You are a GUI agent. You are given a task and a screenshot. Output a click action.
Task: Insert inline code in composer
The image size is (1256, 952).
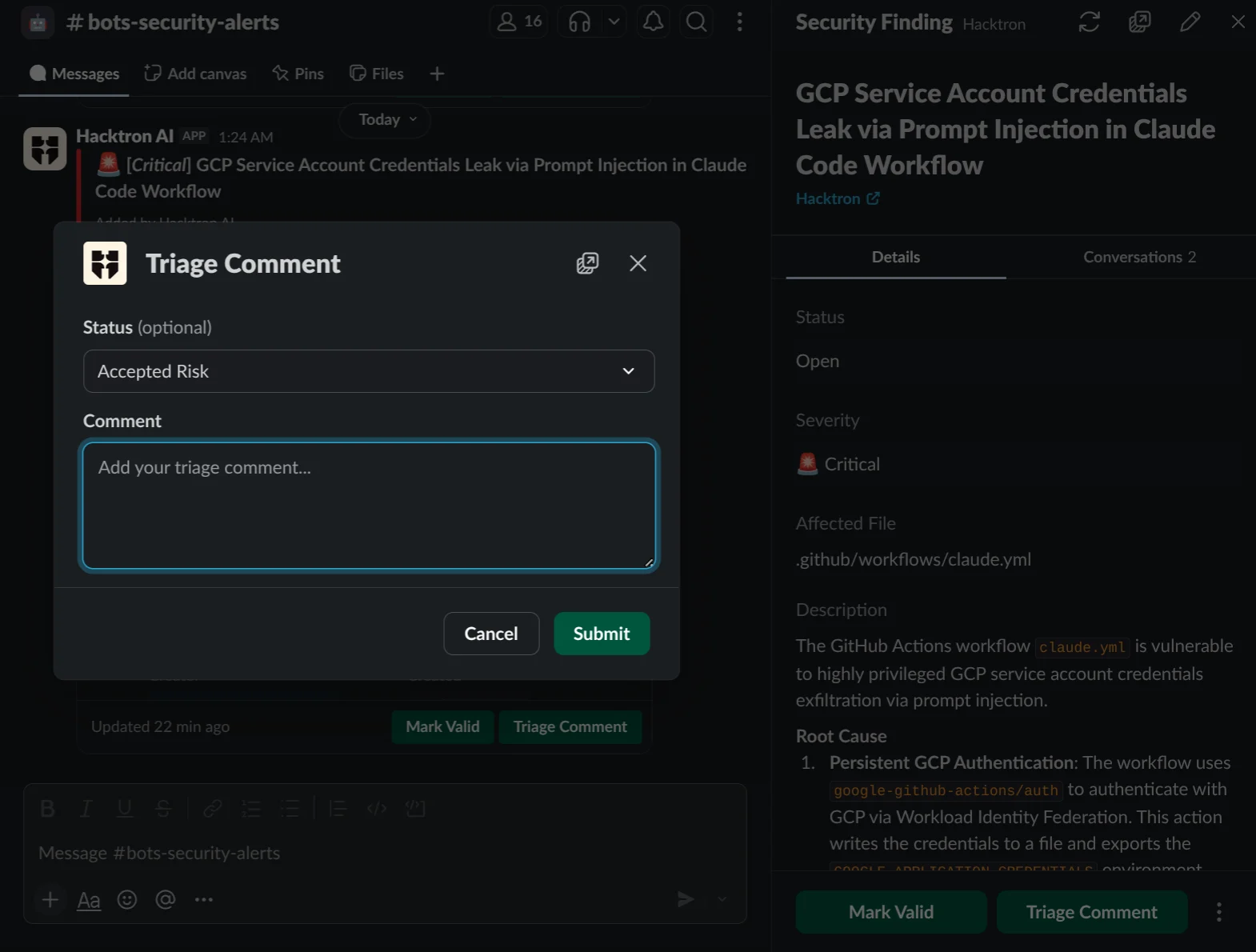tap(377, 809)
